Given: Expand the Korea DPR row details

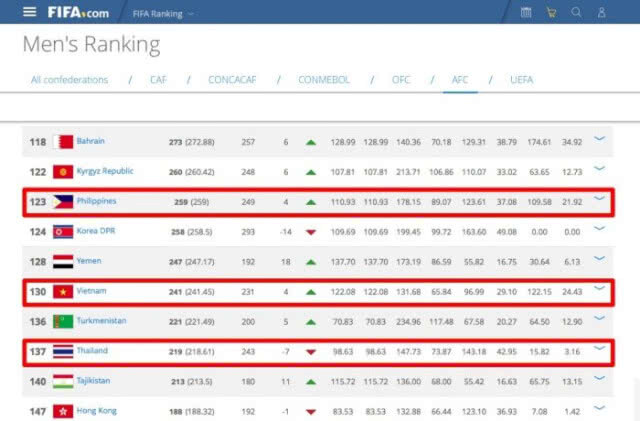Looking at the screenshot, I should pos(599,228).
